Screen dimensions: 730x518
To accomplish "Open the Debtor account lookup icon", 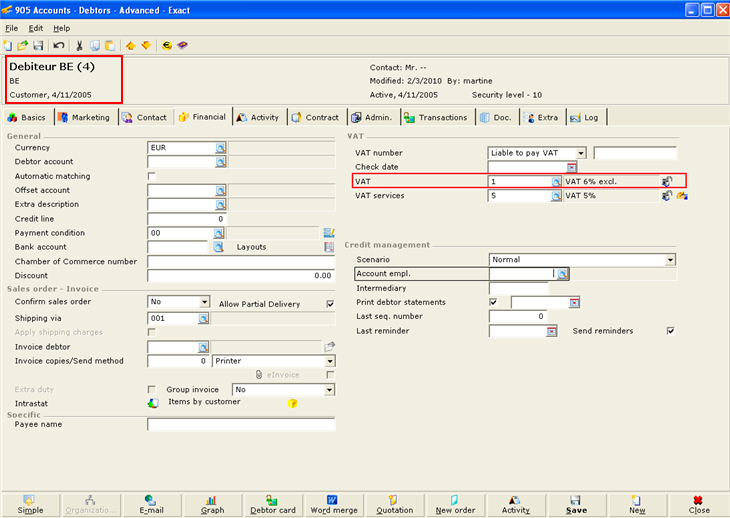I will [221, 162].
